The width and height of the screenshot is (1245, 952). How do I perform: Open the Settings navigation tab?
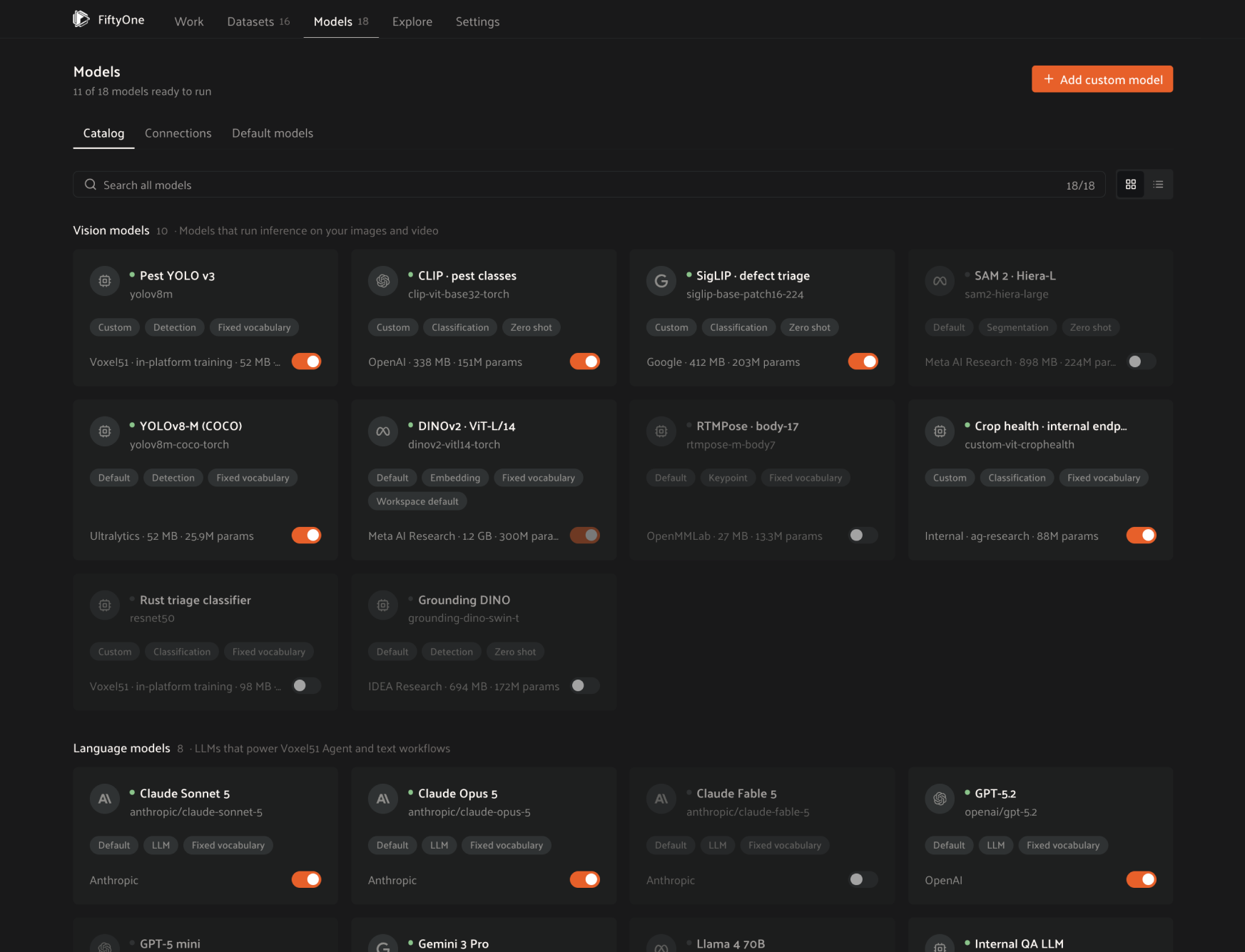click(477, 21)
